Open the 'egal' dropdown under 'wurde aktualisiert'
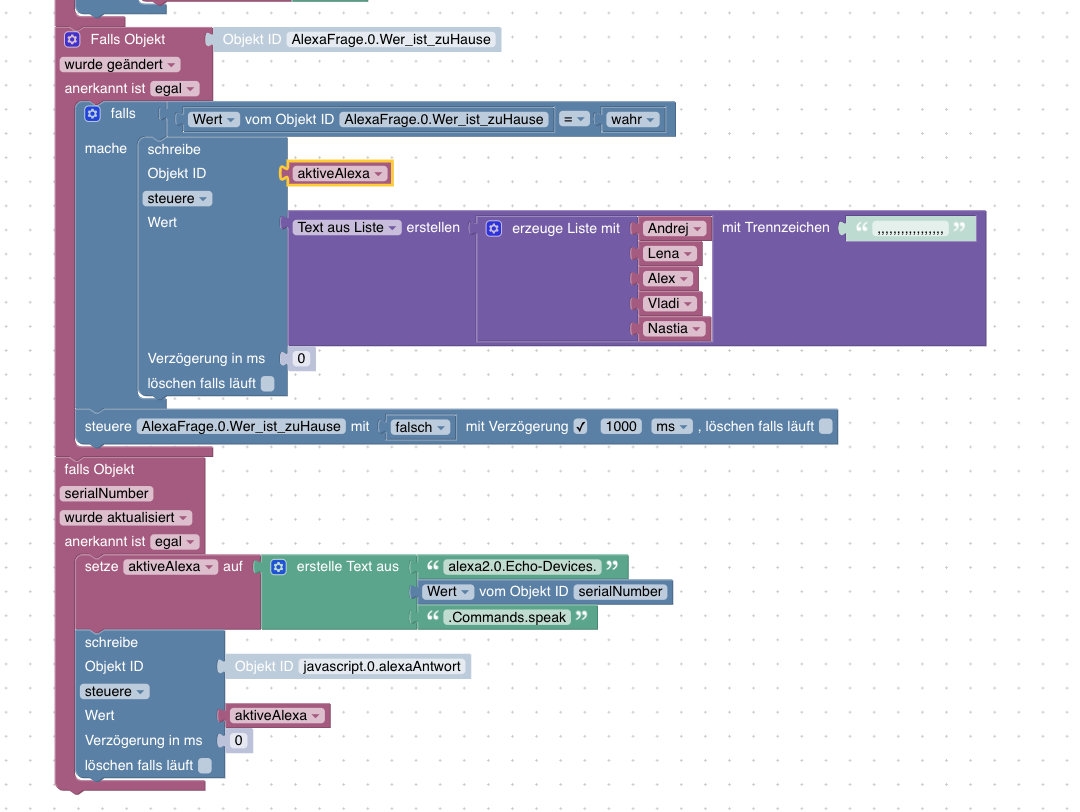 point(175,542)
